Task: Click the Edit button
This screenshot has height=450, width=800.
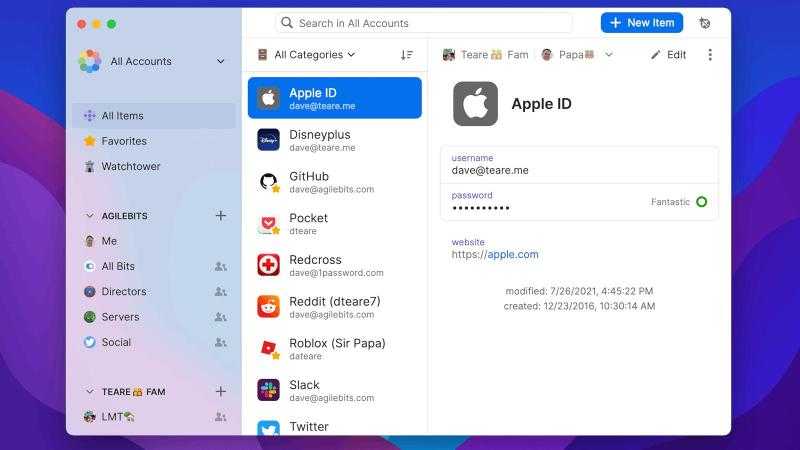Action: pyautogui.click(x=668, y=55)
